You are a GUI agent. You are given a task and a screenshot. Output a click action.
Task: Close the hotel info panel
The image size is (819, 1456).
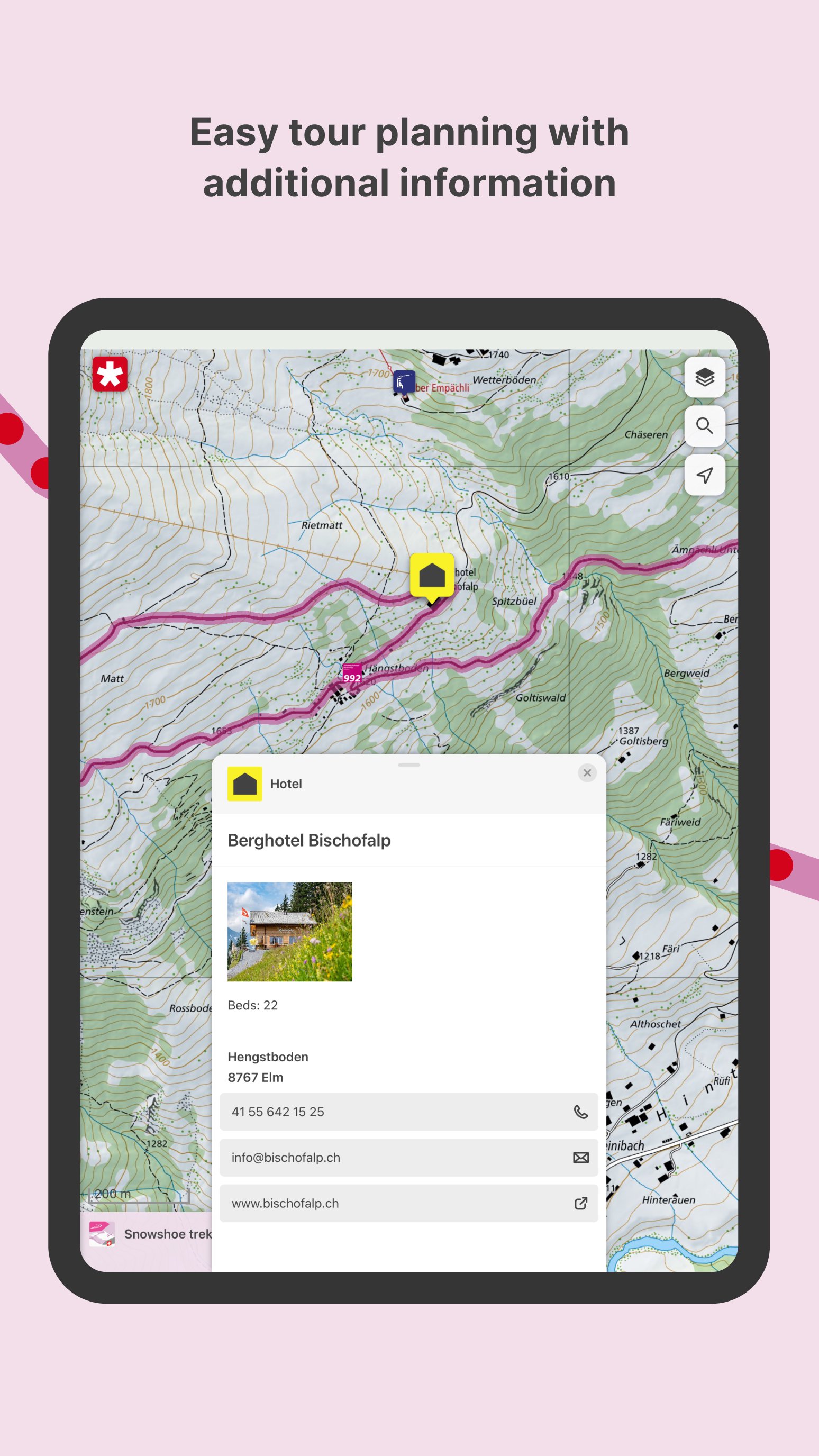coord(587,772)
